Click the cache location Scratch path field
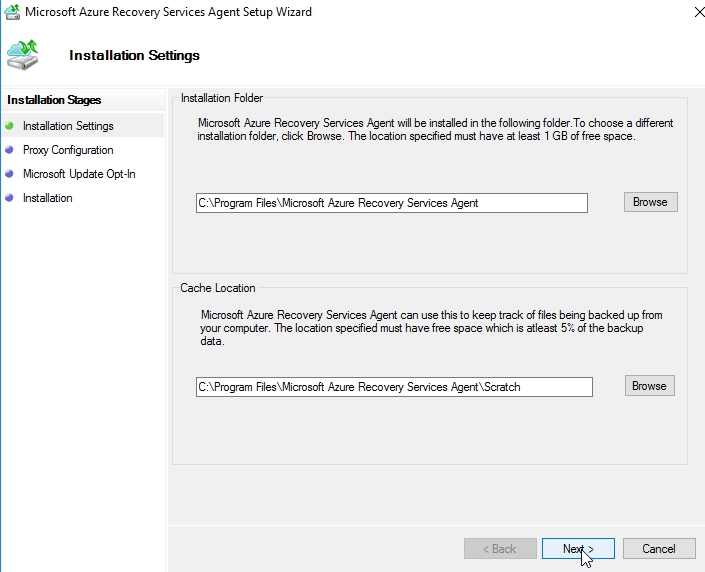Image resolution: width=705 pixels, height=572 pixels. pos(394,387)
